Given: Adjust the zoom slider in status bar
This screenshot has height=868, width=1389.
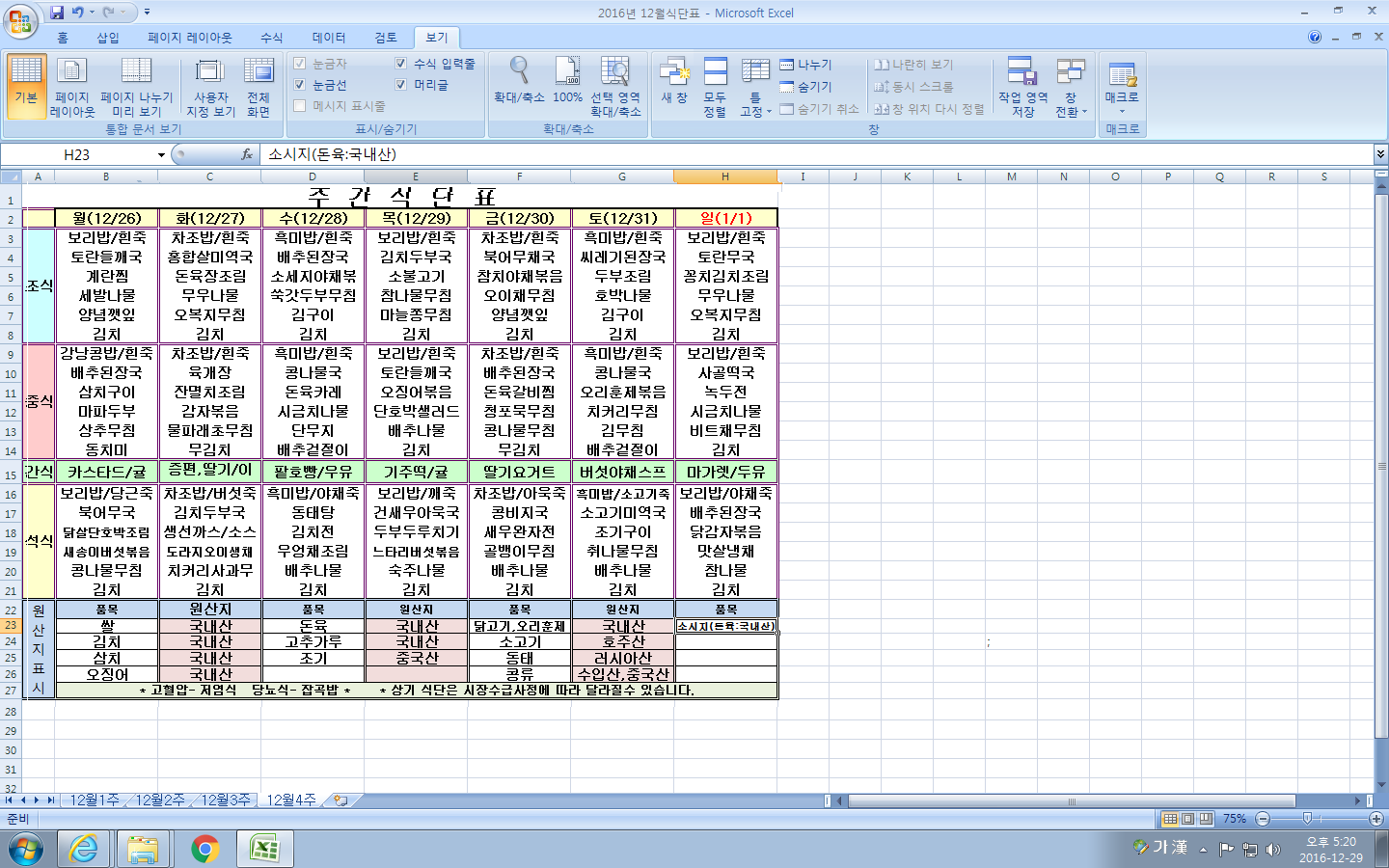Looking at the screenshot, I should [1307, 819].
